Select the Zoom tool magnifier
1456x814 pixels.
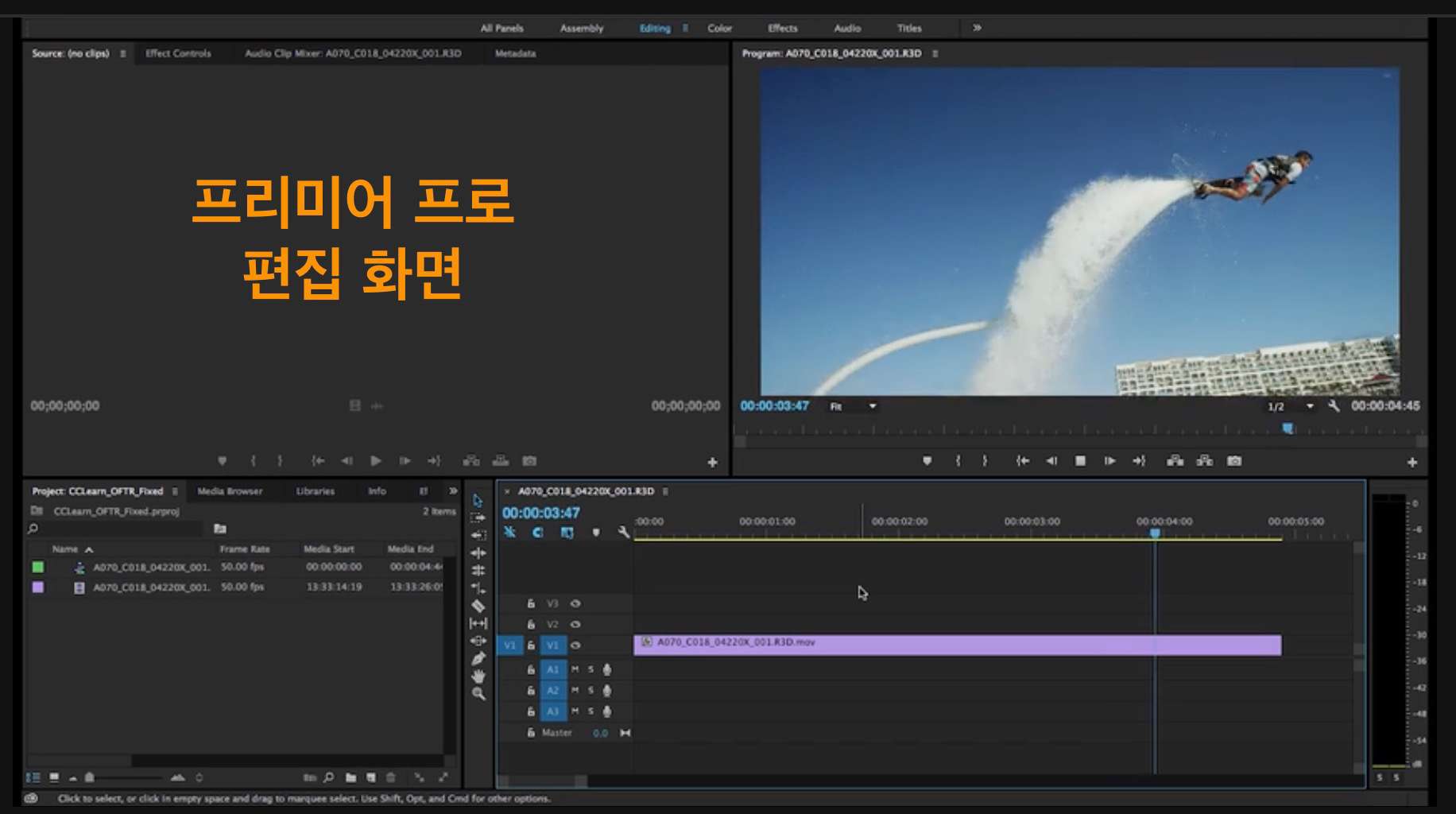pos(478,693)
